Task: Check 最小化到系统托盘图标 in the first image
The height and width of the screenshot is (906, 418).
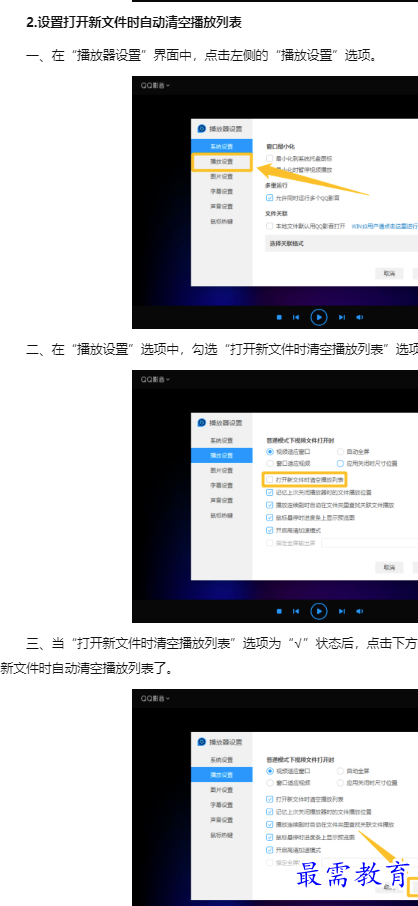Action: tap(269, 158)
